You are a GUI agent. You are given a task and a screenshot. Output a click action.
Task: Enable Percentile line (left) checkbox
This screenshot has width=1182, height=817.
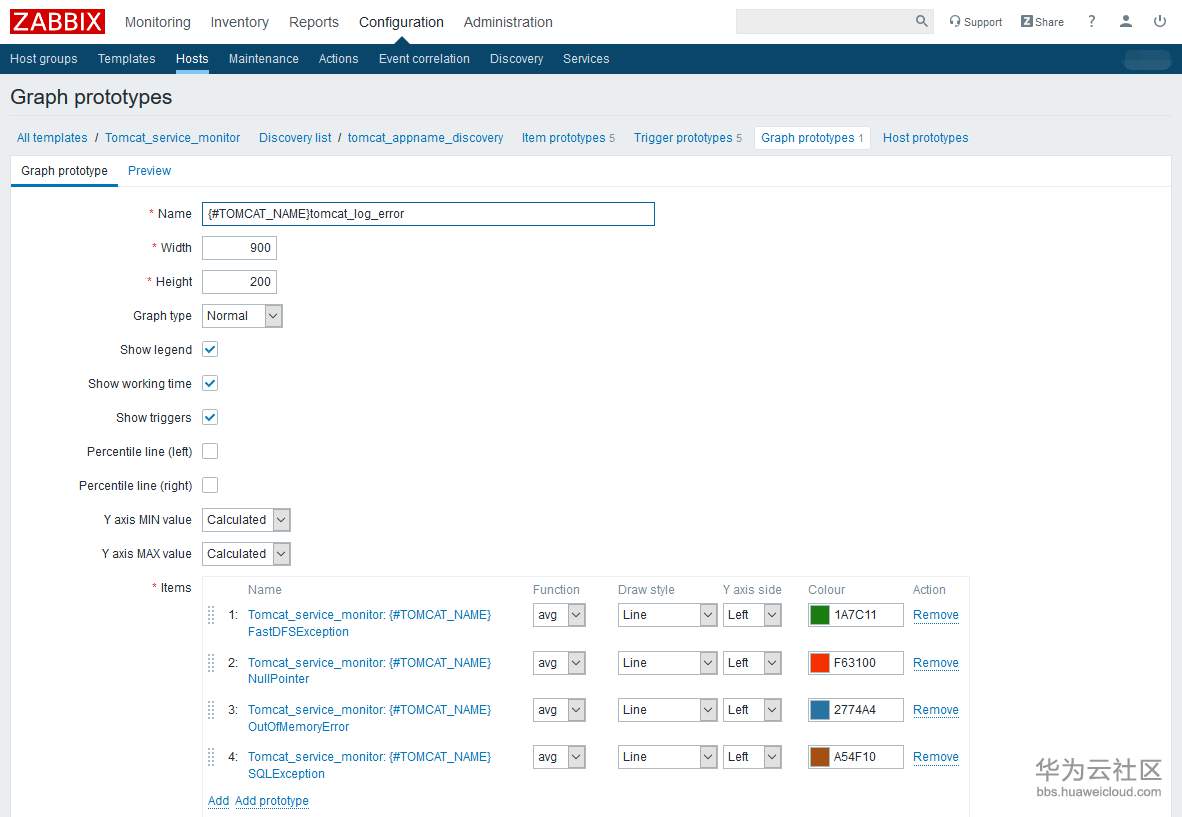(210, 451)
